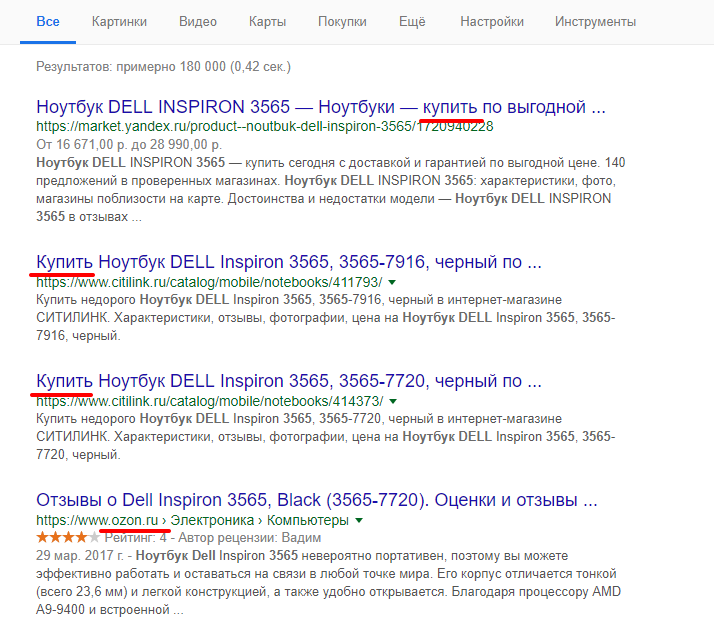Click the citilink.ru notebooks/414373 URL
Image resolution: width=714 pixels, height=630 pixels.
[208, 402]
